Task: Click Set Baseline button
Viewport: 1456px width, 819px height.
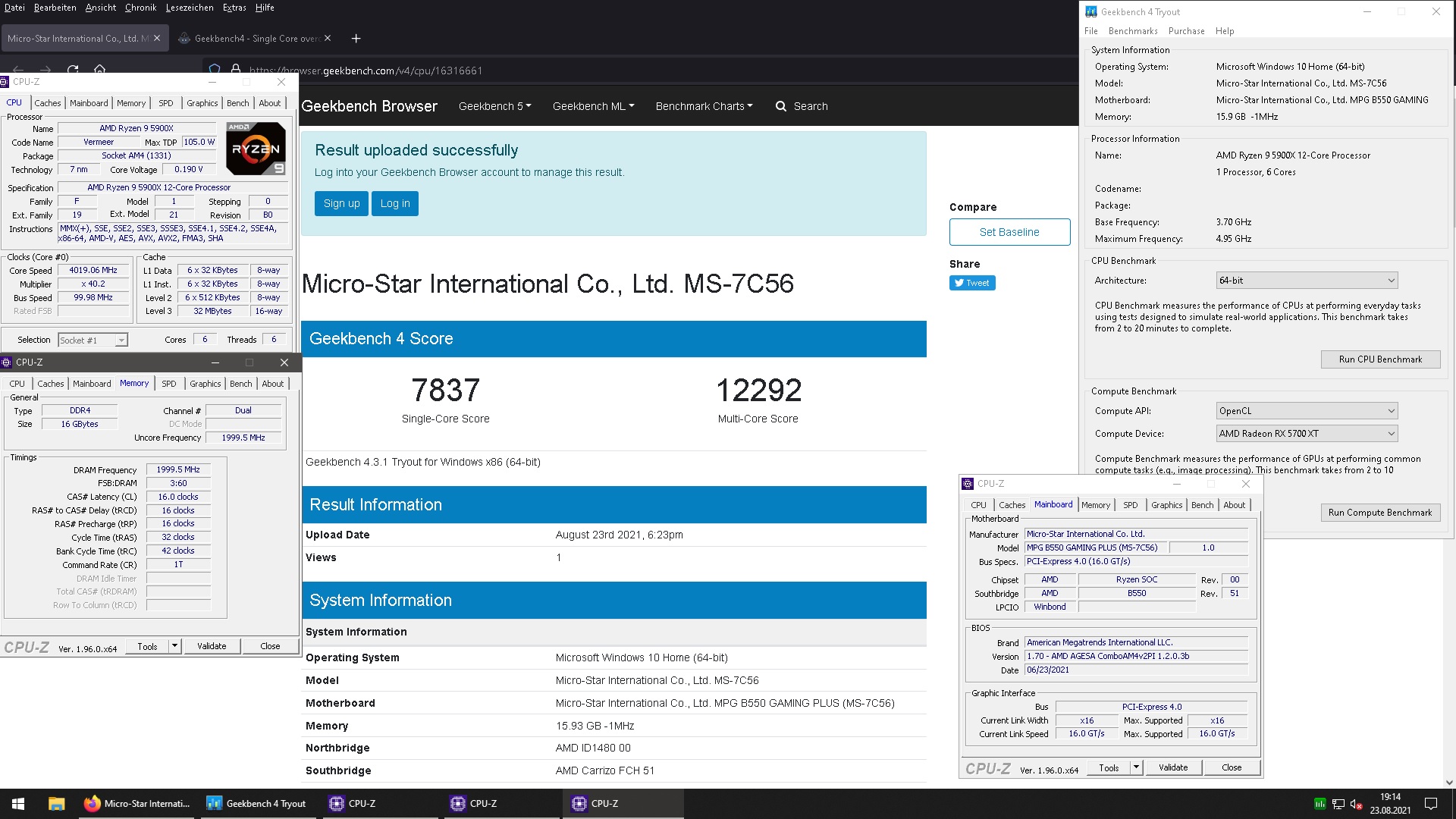Action: [x=1009, y=232]
